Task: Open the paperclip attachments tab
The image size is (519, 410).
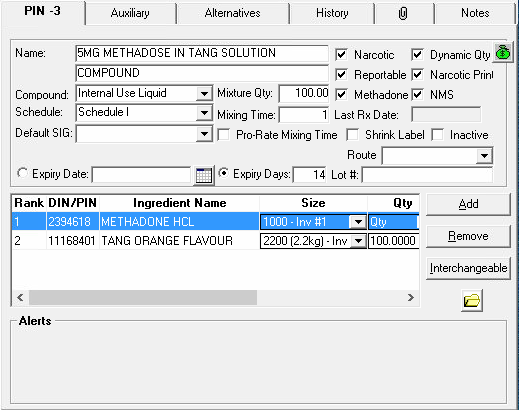Action: (x=403, y=13)
